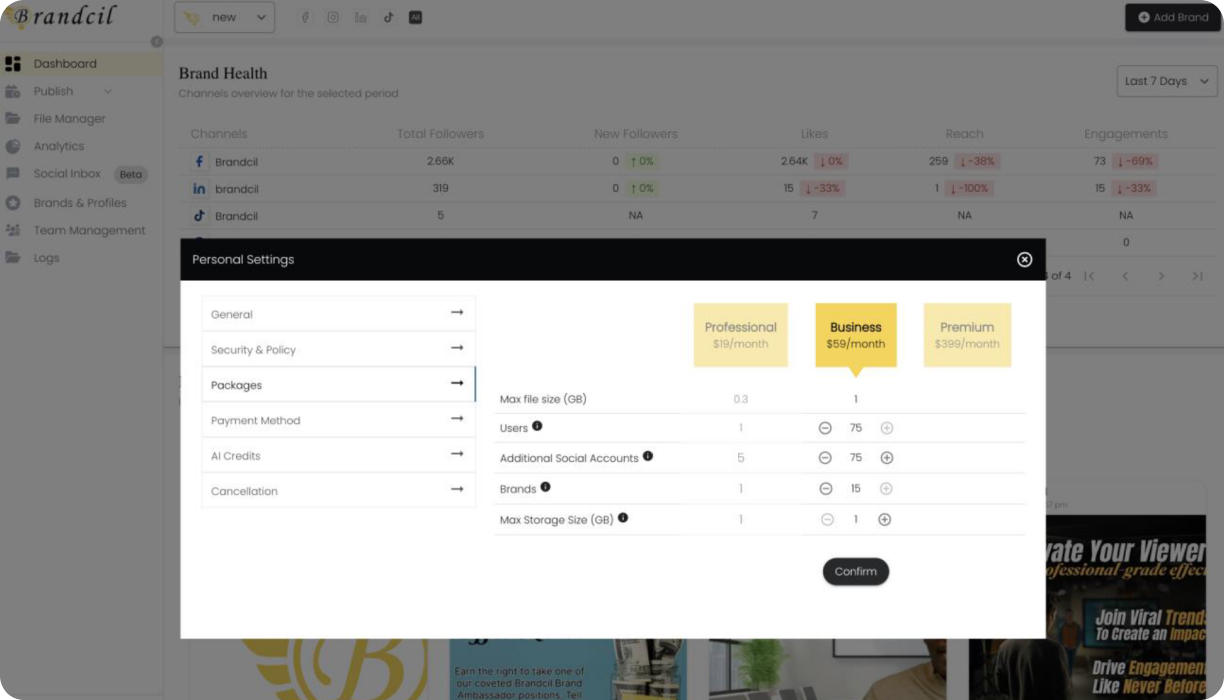Screen dimensions: 1224x700
Task: Decrease Additional Social Accounts count
Action: 825,458
